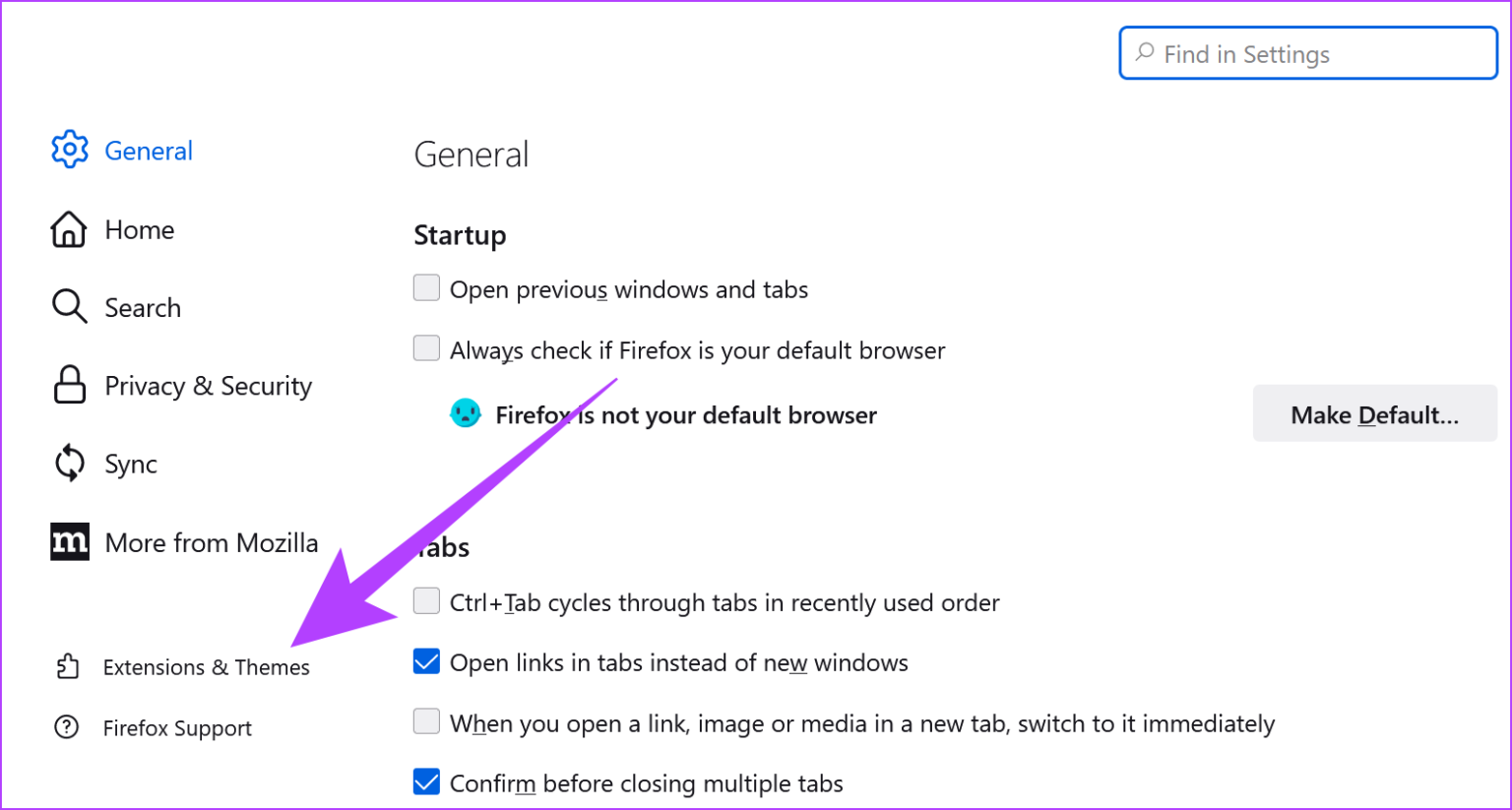Screen dimensions: 1512x810
Task: Switch to the Home settings section
Action: tap(139, 229)
